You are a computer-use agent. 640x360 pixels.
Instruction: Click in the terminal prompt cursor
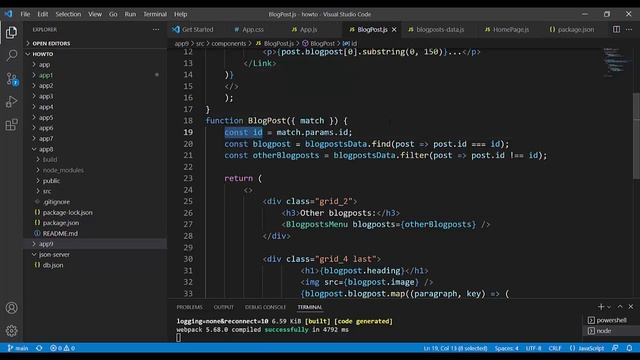[x=178, y=338]
